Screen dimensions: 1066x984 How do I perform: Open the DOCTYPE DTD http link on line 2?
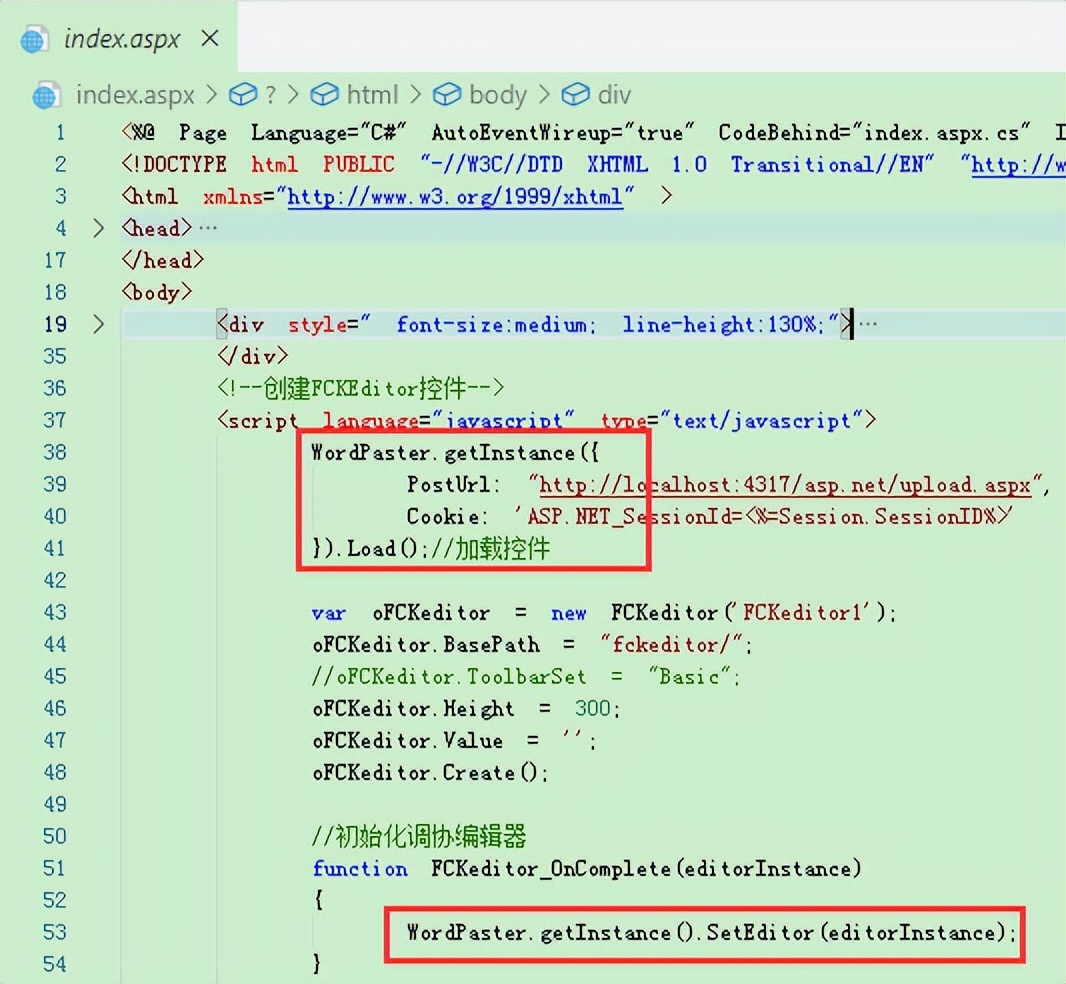pos(1018,165)
